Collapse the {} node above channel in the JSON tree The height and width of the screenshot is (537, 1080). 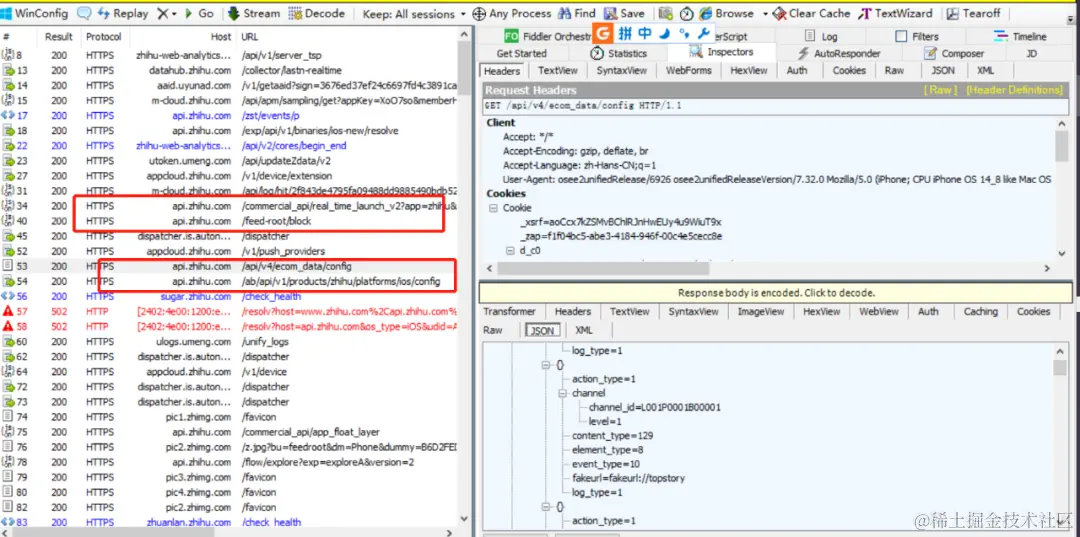[546, 365]
